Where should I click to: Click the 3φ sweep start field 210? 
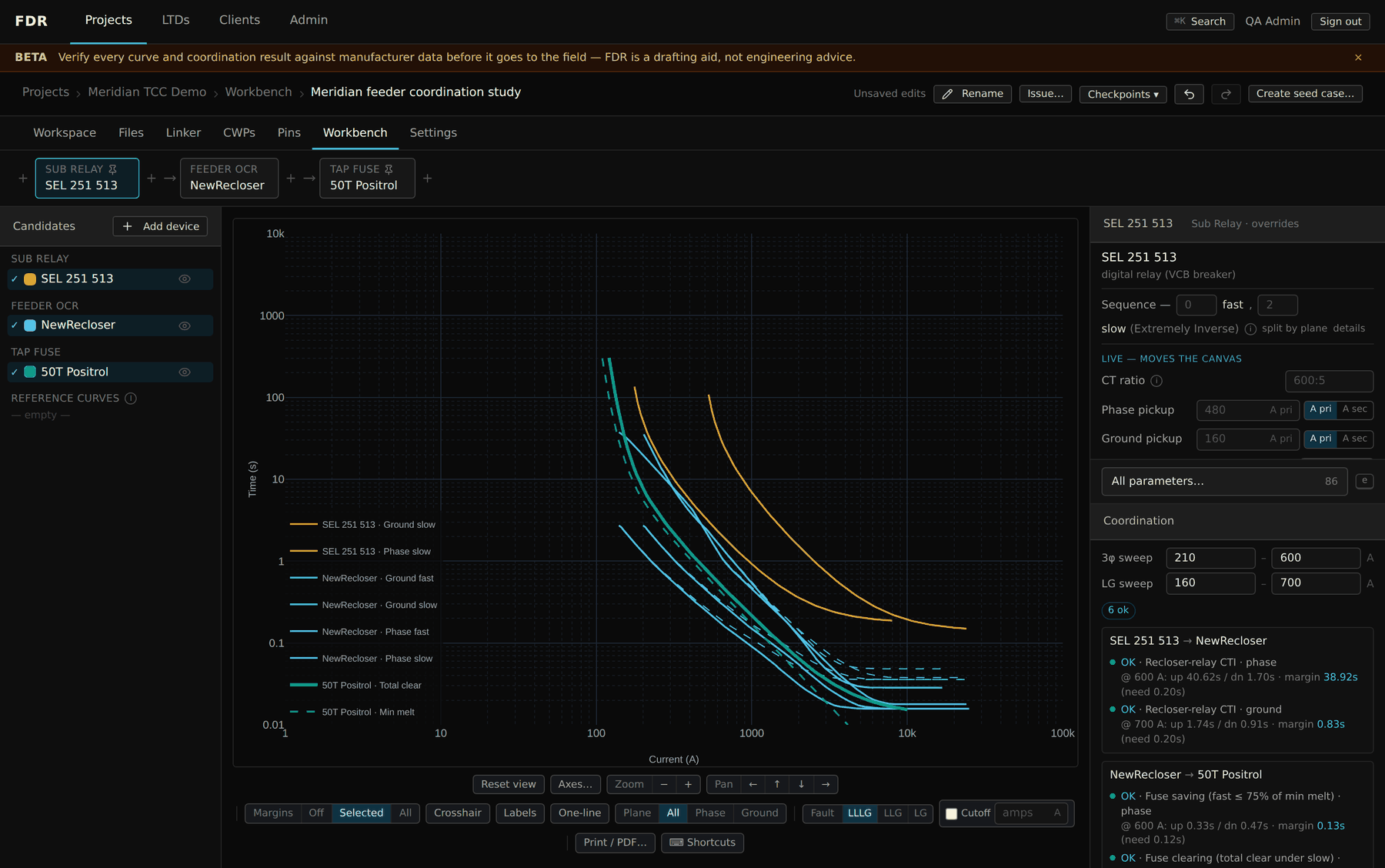(x=1210, y=558)
